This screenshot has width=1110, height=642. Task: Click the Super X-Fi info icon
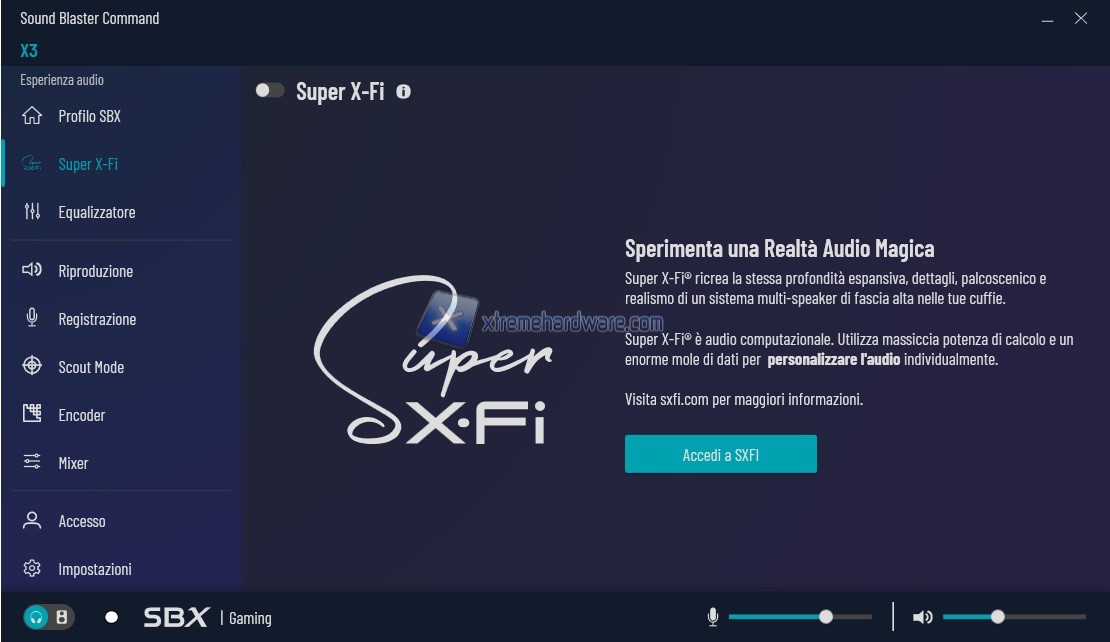(404, 91)
